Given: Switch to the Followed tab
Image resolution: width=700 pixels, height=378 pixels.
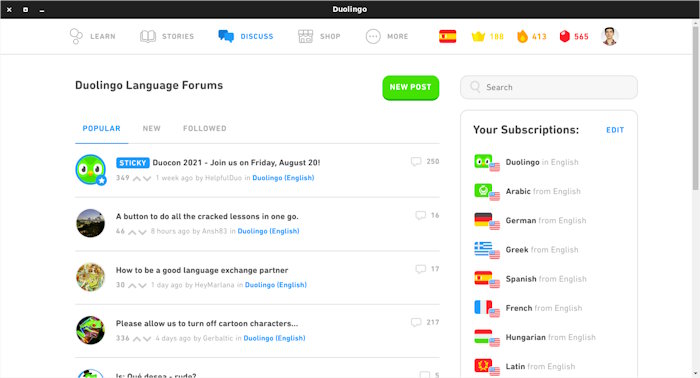Looking at the screenshot, I should point(204,129).
